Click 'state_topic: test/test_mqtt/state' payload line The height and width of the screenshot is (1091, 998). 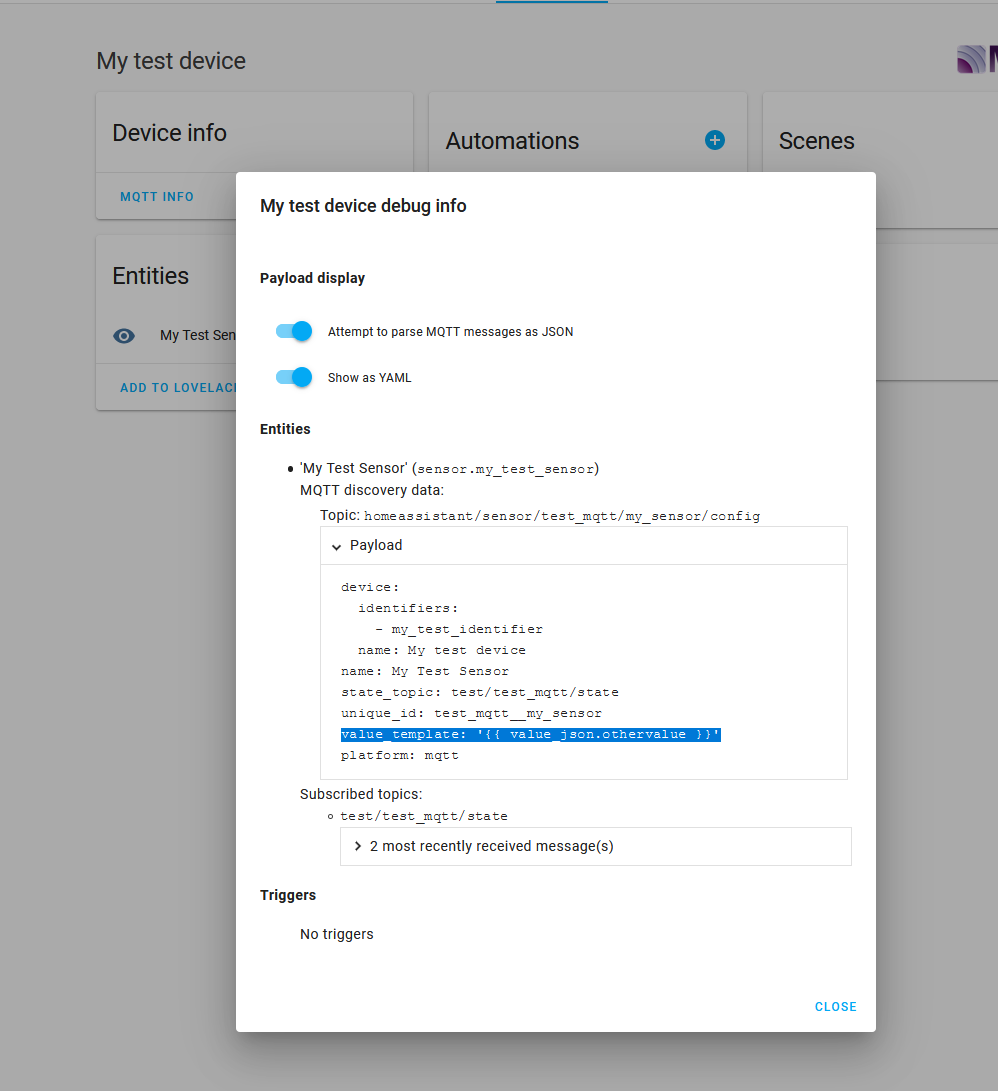(x=480, y=692)
